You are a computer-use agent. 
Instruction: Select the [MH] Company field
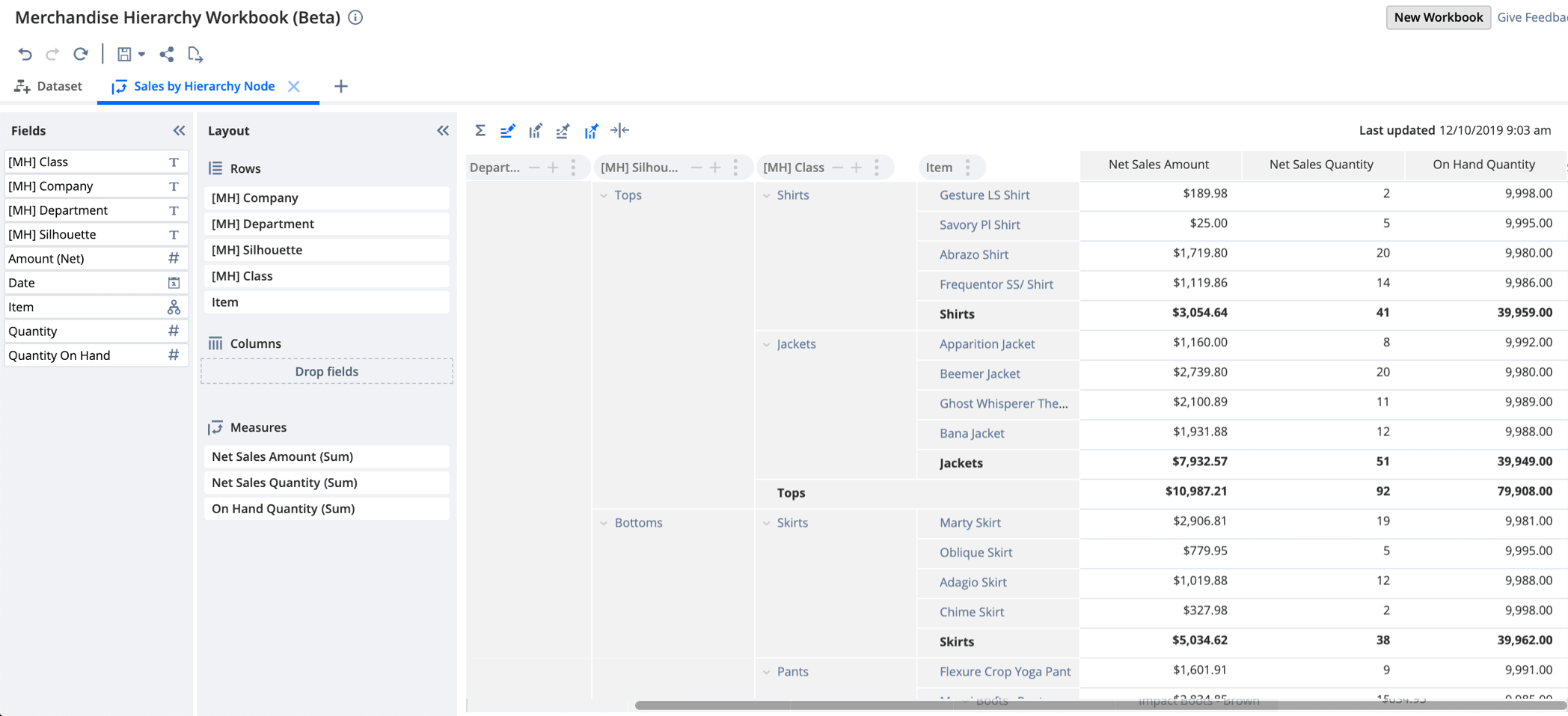[96, 186]
